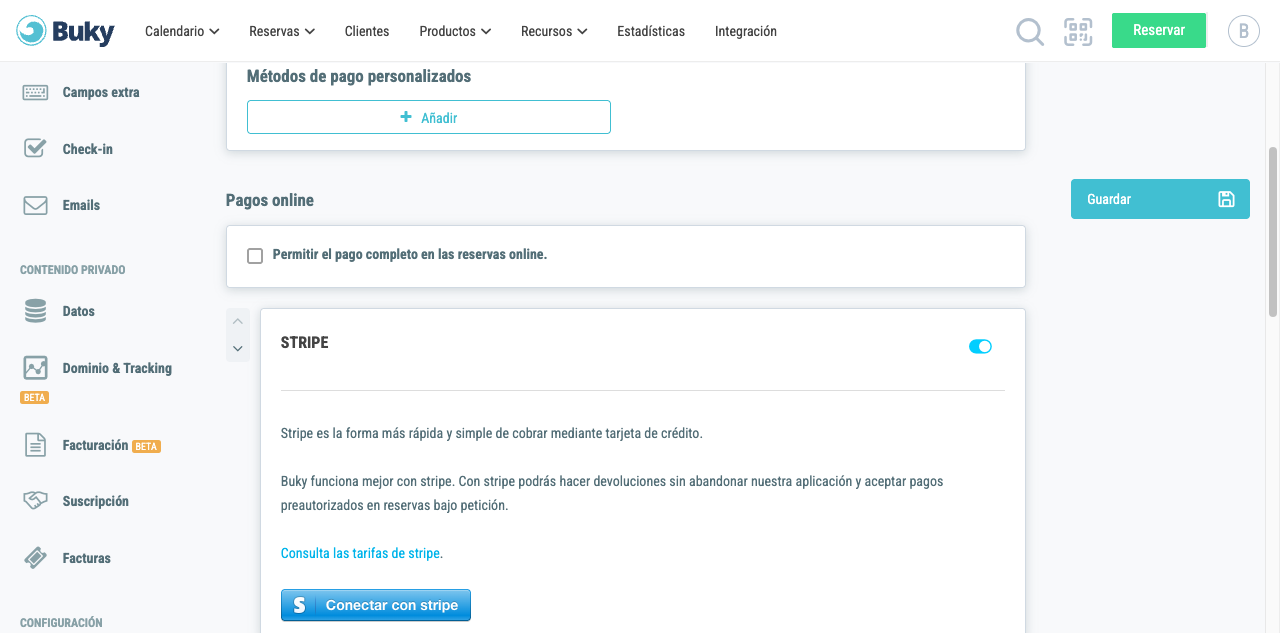Enable full payment in online bookings checkbox
This screenshot has height=633, width=1280.
click(x=255, y=256)
